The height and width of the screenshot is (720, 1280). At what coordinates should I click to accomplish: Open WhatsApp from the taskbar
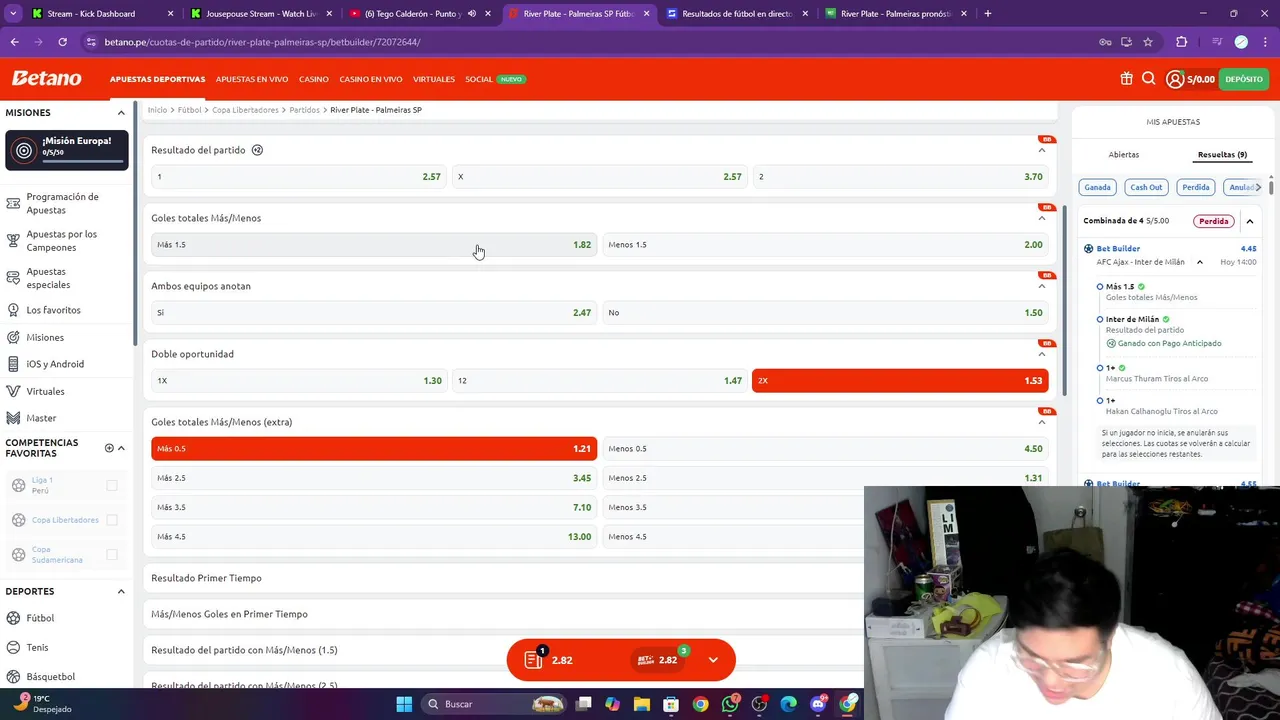coord(730,704)
